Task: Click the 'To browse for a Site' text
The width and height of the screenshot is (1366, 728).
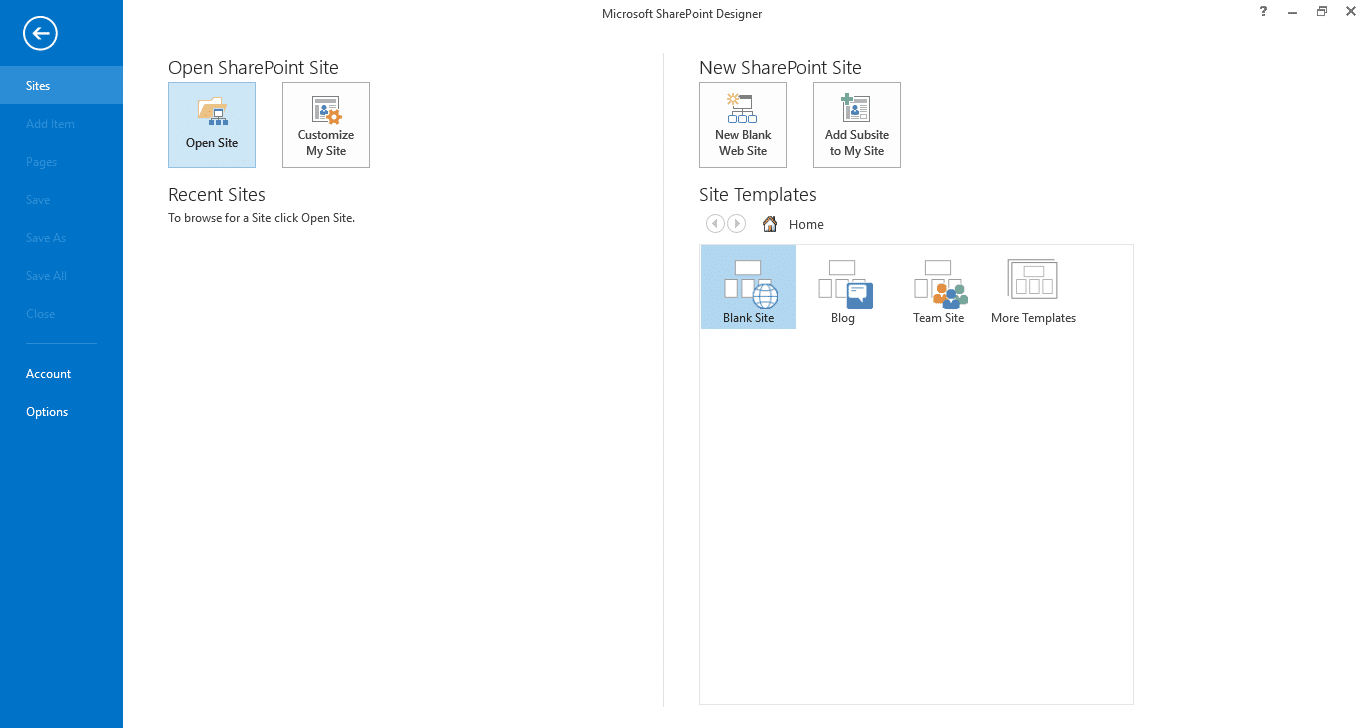Action: (261, 218)
